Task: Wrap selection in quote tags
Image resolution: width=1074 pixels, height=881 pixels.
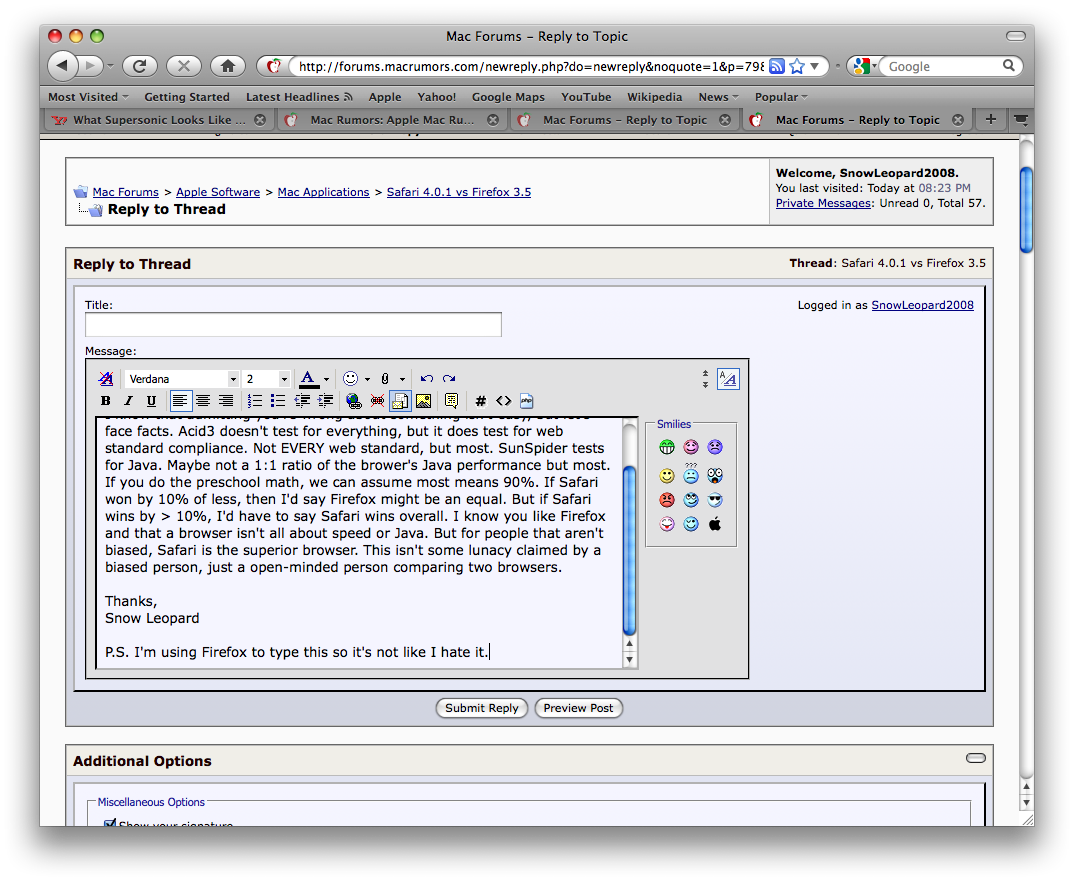Action: click(x=451, y=401)
